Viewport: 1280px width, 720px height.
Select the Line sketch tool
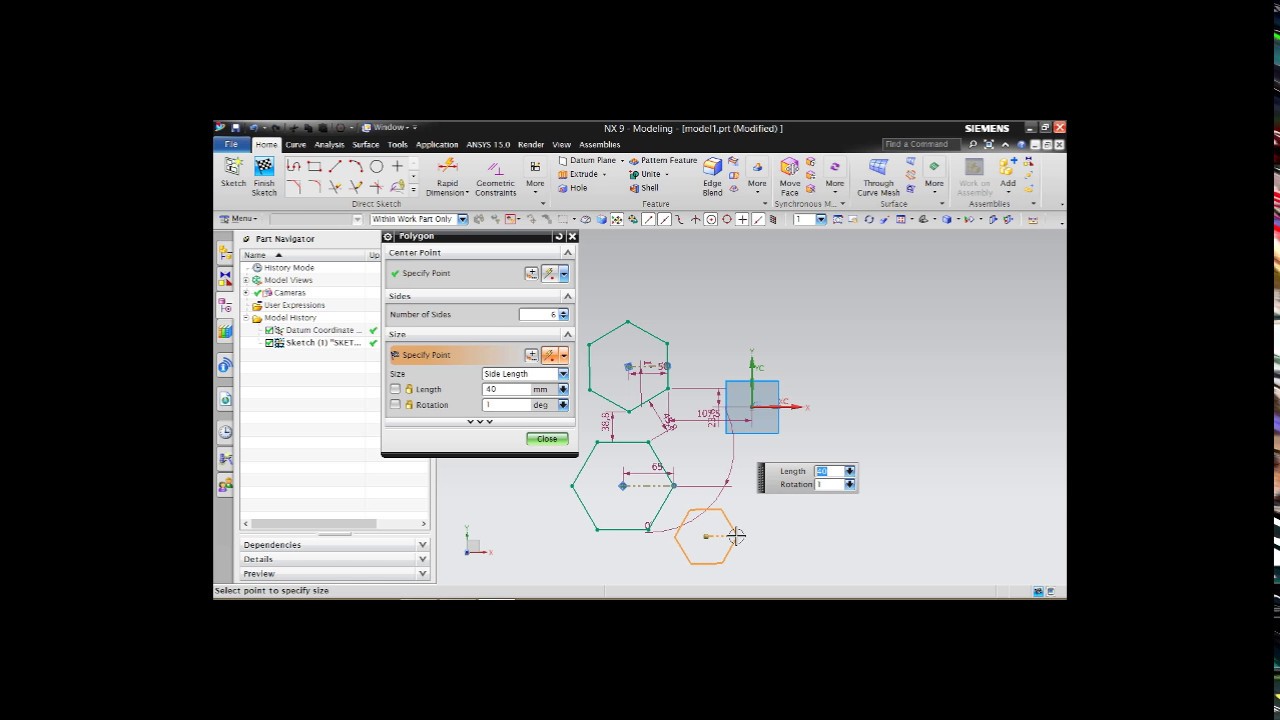click(335, 166)
